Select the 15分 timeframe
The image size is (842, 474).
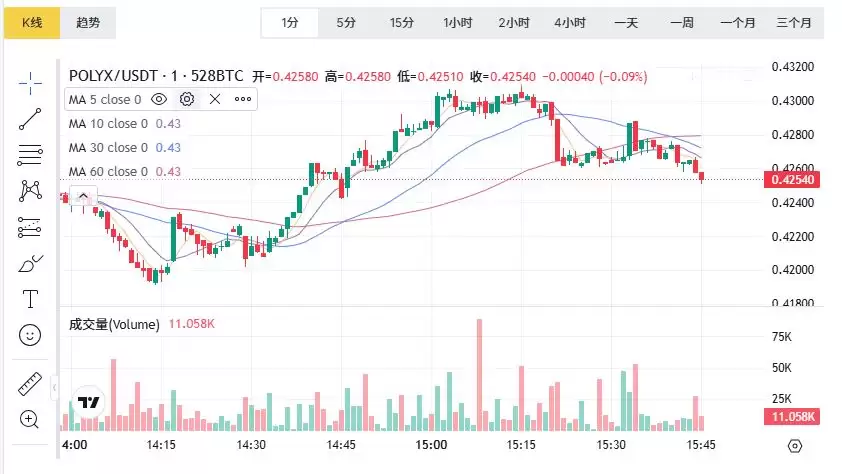[402, 22]
